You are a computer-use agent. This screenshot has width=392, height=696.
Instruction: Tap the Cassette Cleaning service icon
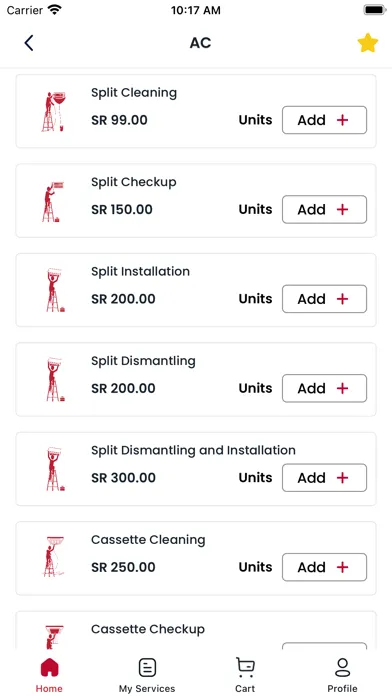pos(54,558)
